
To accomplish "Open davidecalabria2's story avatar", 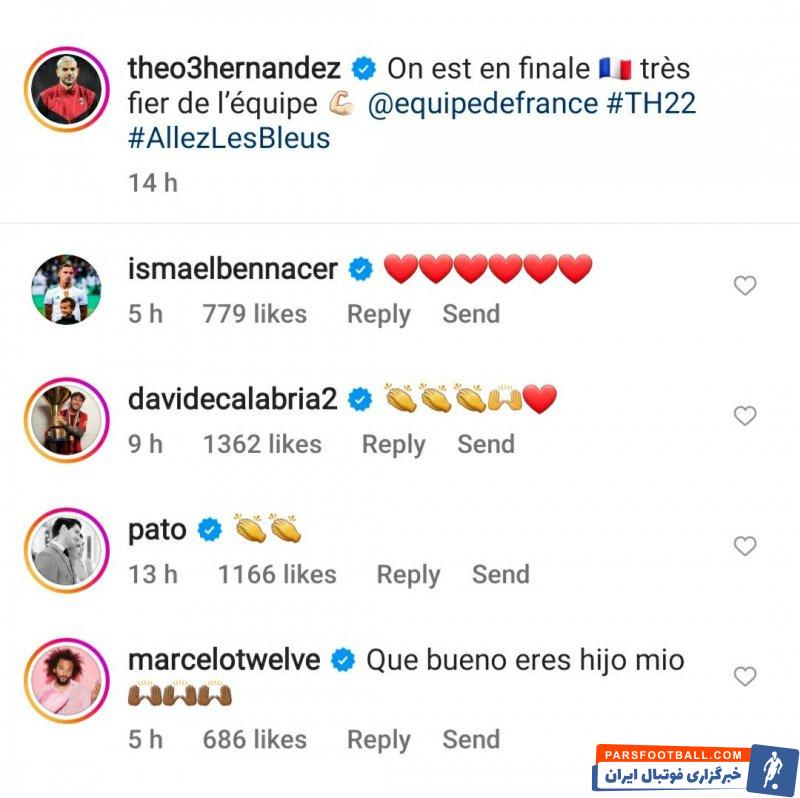I will pos(67,420).
